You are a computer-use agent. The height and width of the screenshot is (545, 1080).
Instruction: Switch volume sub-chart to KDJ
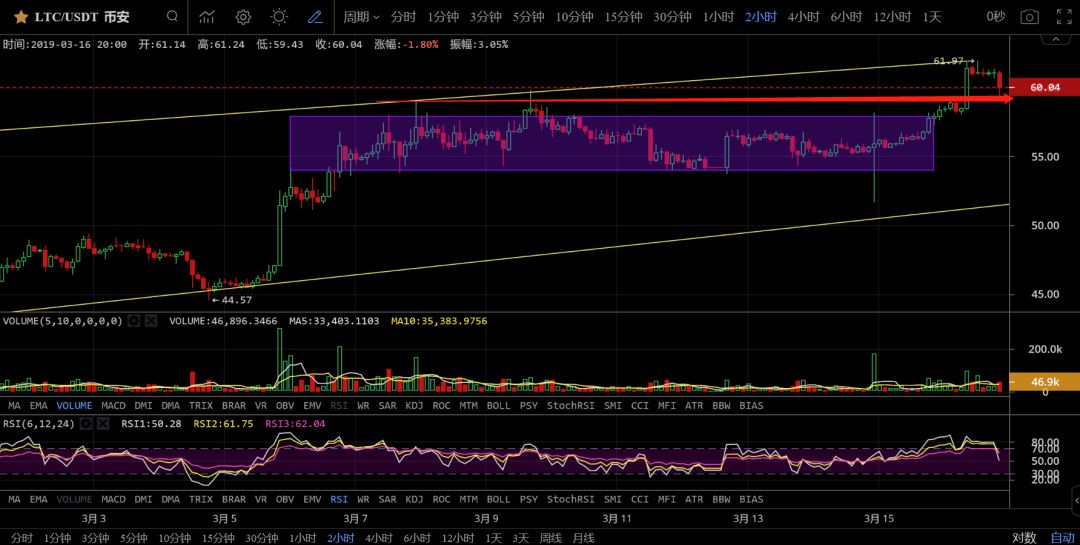[414, 406]
